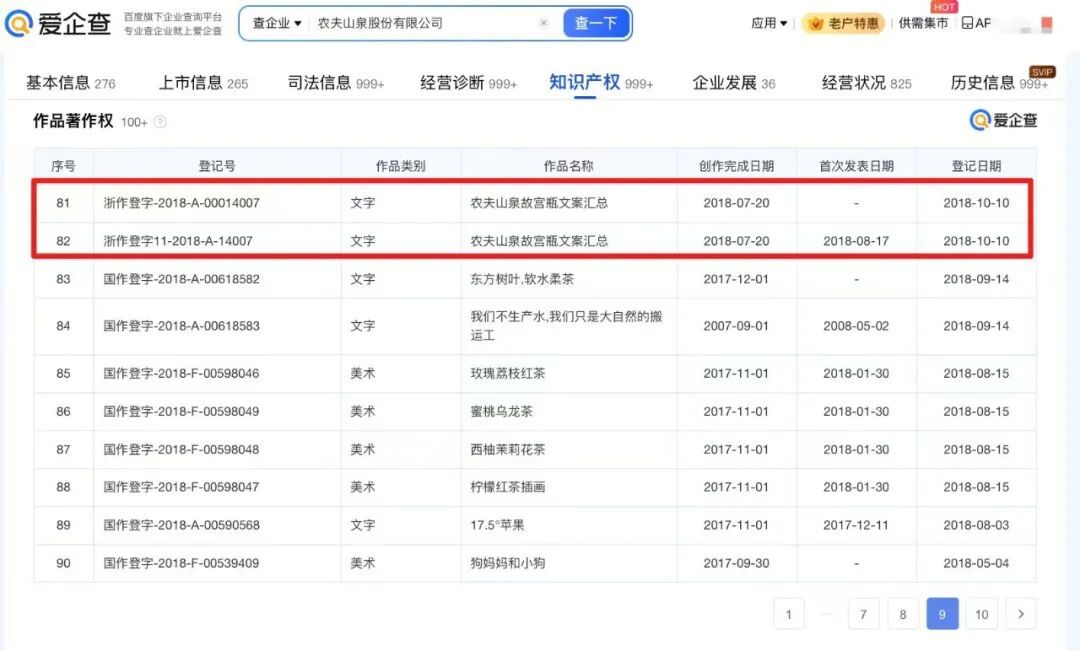The image size is (1080, 651).
Task: Click the gold medal icon on 老户特惠
Action: pyautogui.click(x=815, y=22)
